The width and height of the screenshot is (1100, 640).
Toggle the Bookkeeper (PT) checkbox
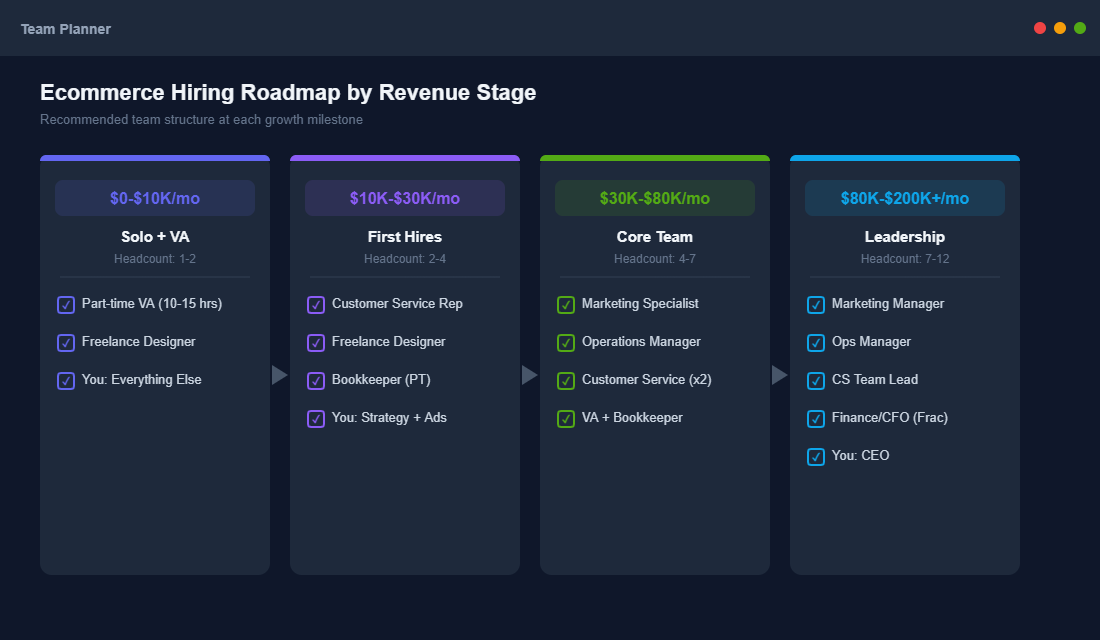(x=316, y=381)
